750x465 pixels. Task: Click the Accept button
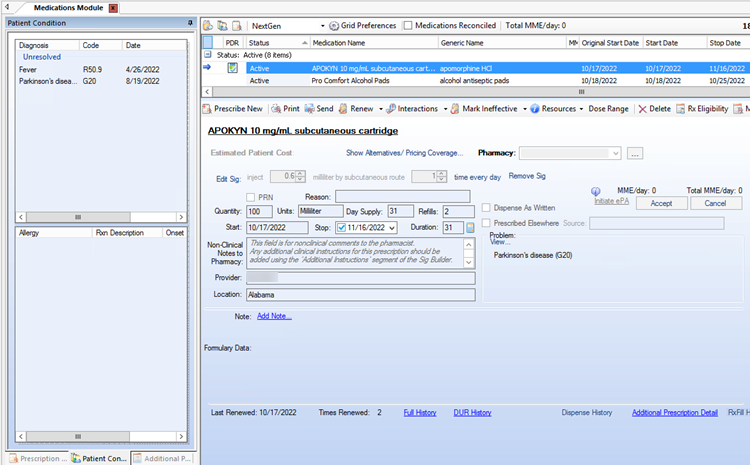(662, 203)
